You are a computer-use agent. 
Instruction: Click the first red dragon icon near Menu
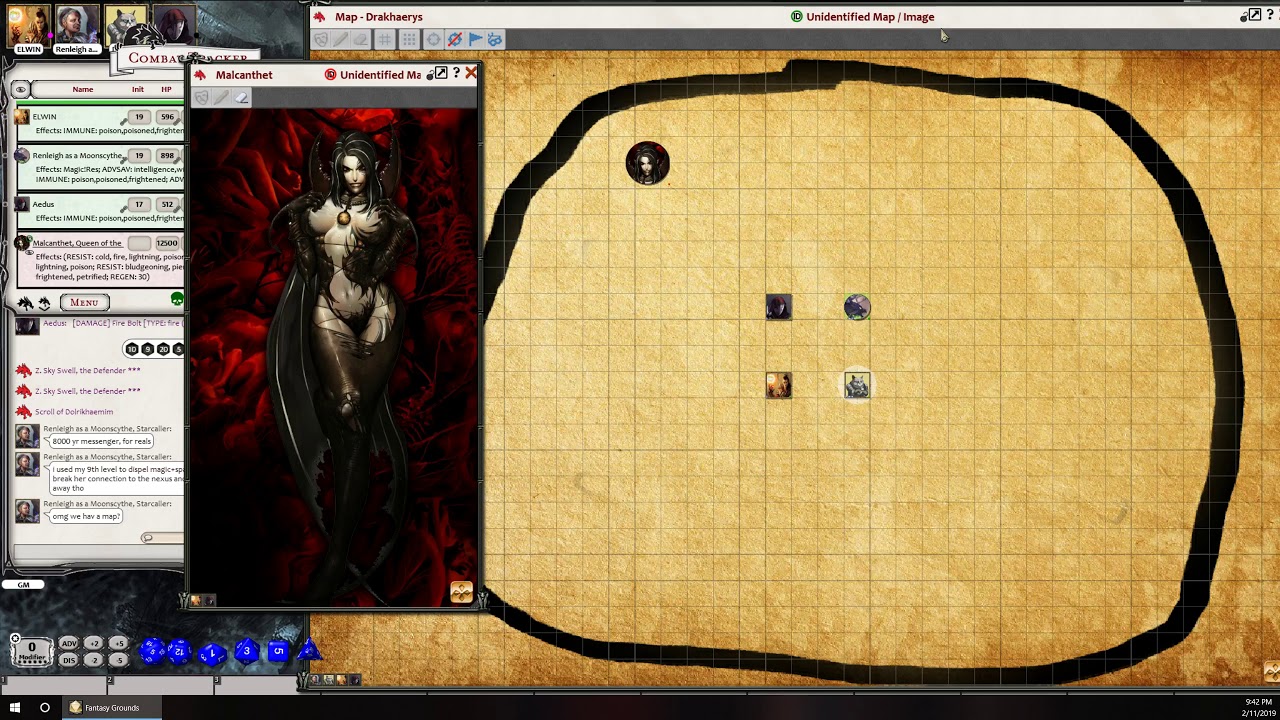click(x=25, y=302)
